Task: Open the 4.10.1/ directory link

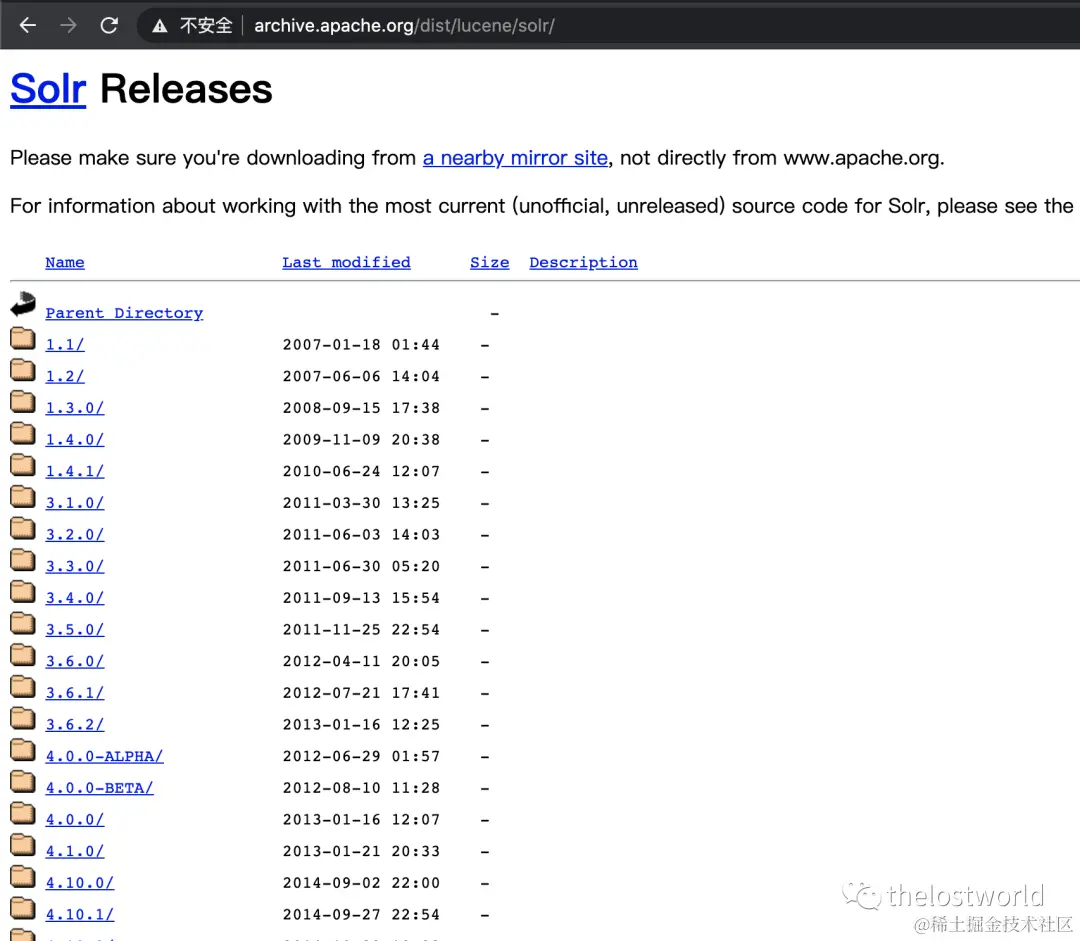Action: [x=79, y=915]
